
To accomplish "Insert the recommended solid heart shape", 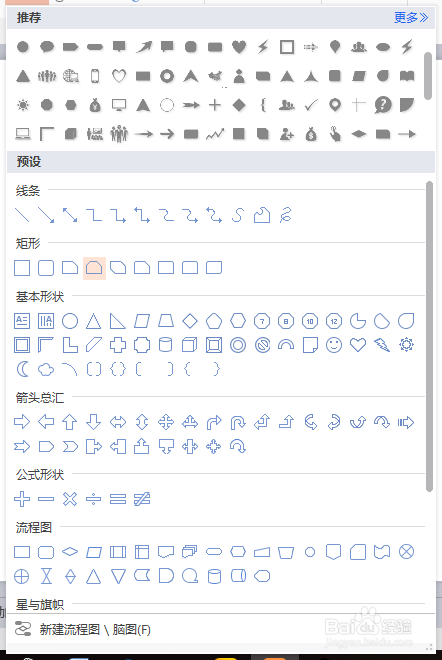I will point(239,47).
